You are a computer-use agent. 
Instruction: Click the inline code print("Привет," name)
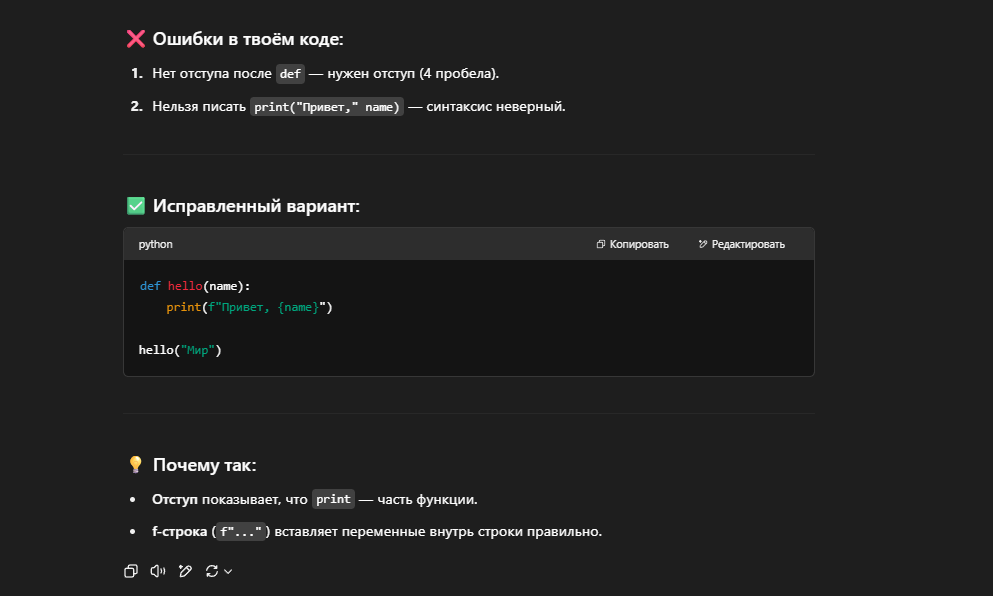[x=327, y=107]
